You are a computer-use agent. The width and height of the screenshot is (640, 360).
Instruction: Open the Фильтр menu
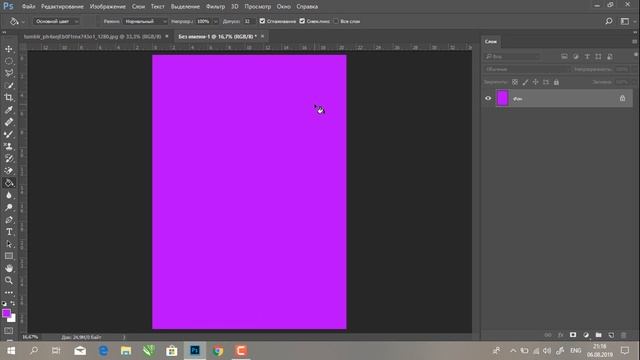(x=216, y=7)
